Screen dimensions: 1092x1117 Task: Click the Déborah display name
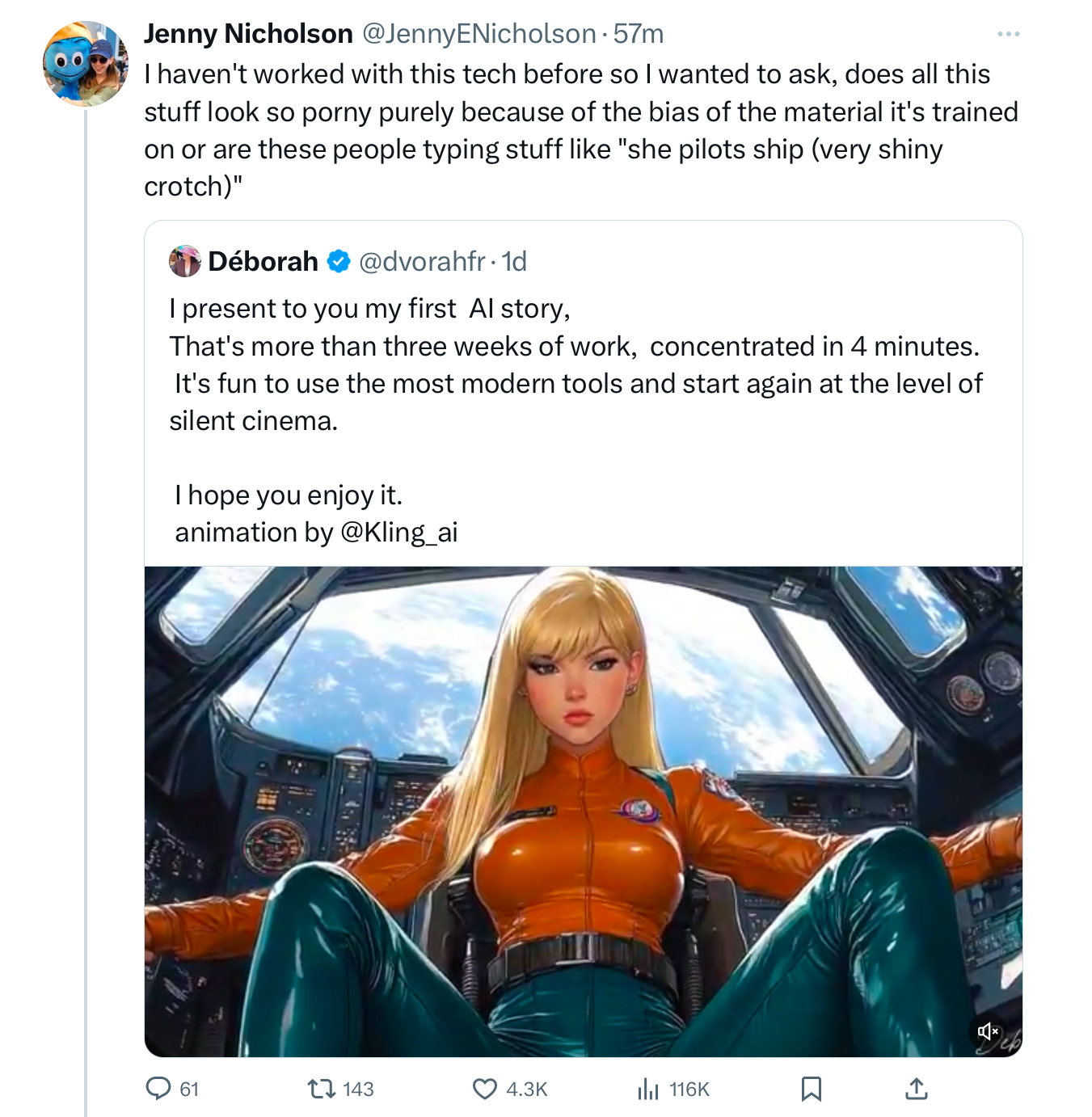click(x=263, y=261)
